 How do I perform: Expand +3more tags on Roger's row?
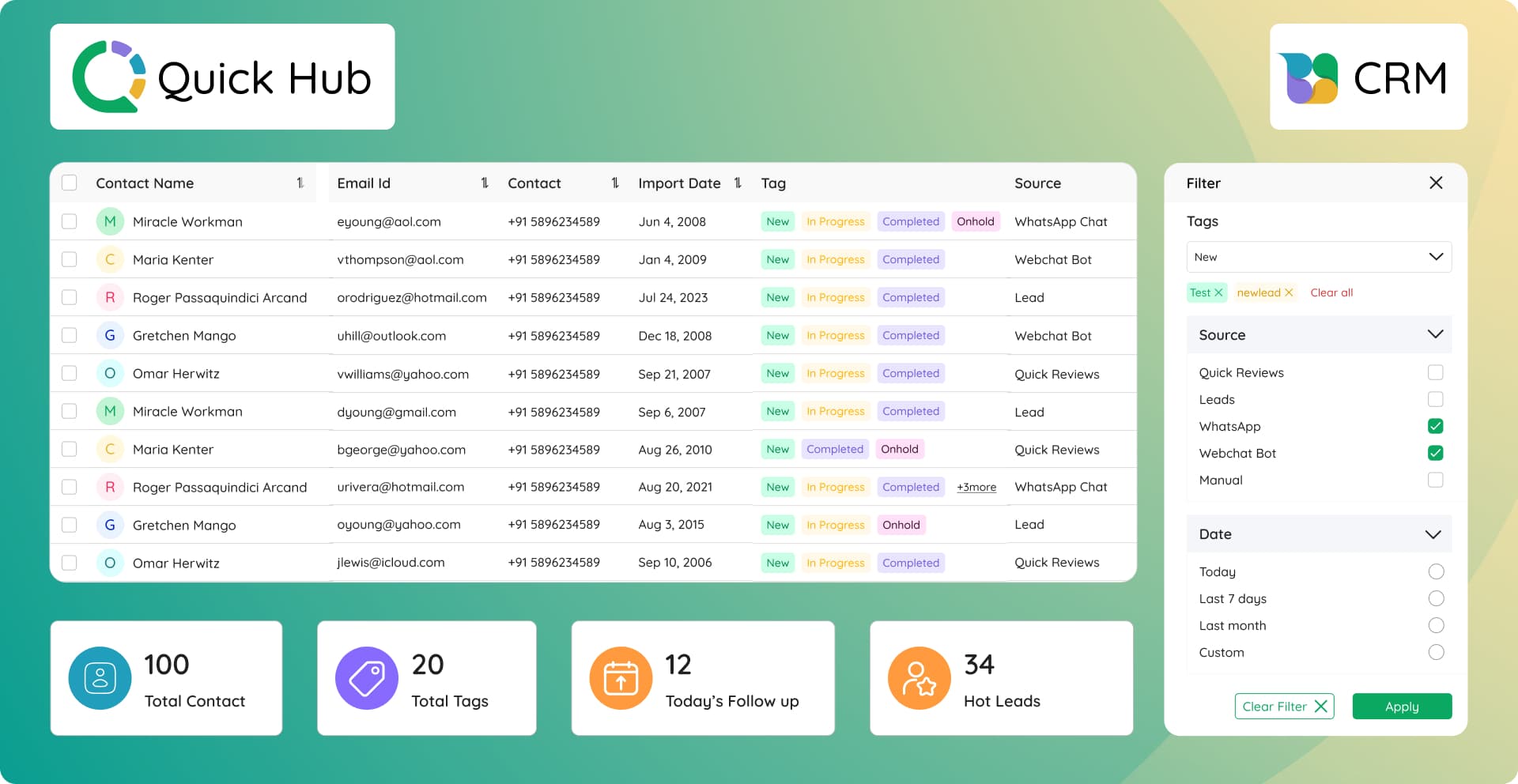click(x=976, y=487)
